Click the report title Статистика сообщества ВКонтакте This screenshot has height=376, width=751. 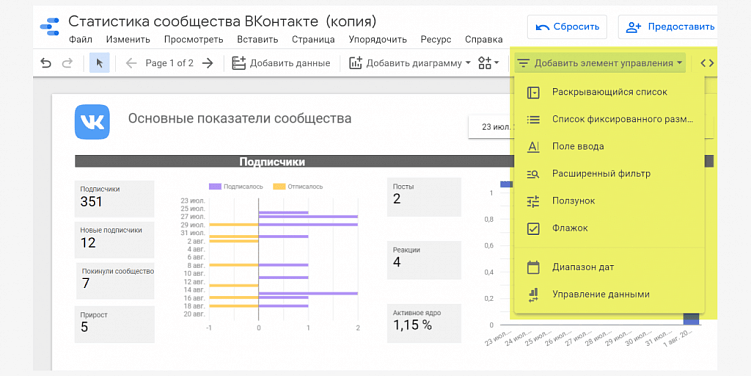tap(223, 22)
